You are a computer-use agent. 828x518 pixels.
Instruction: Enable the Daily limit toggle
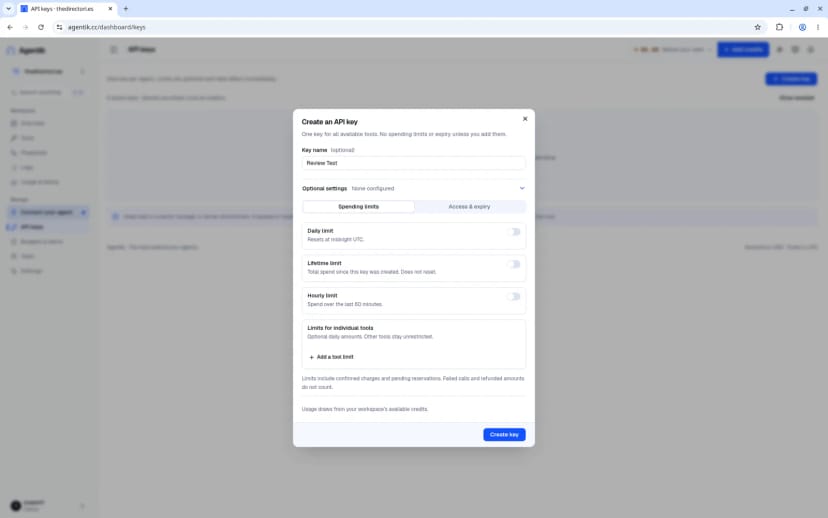(514, 232)
